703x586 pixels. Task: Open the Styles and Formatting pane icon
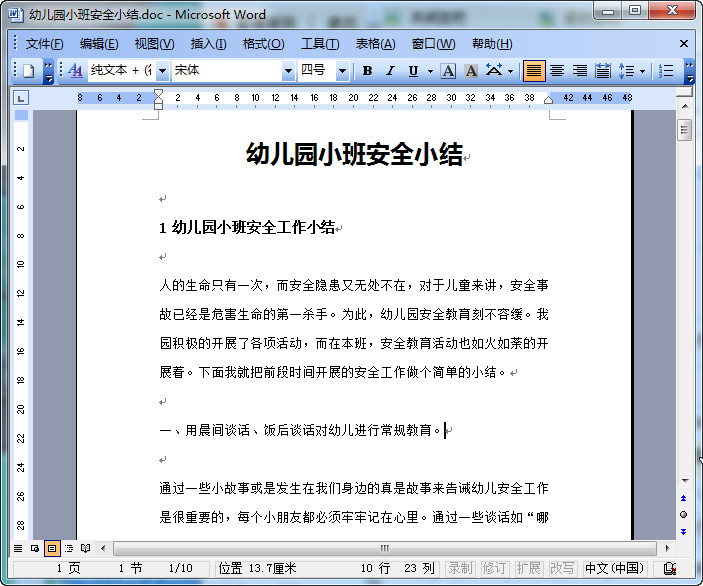click(75, 71)
